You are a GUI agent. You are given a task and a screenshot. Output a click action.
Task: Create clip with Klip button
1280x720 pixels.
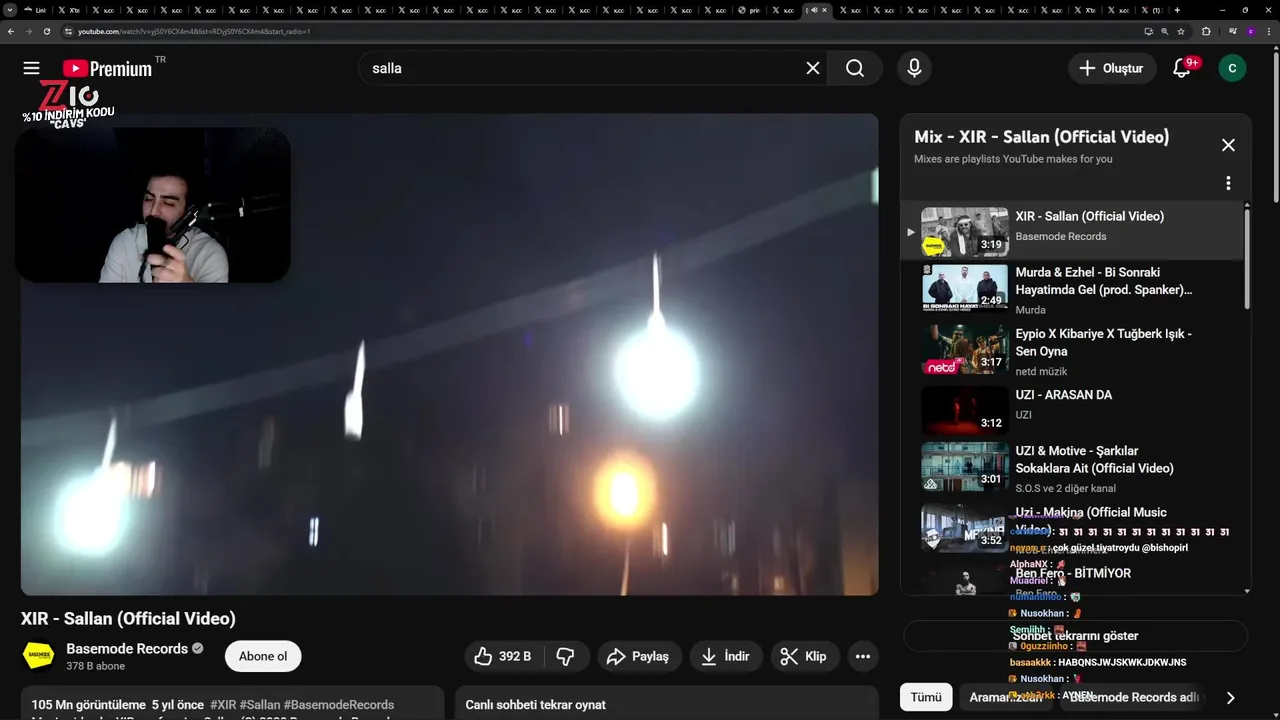[x=803, y=656]
